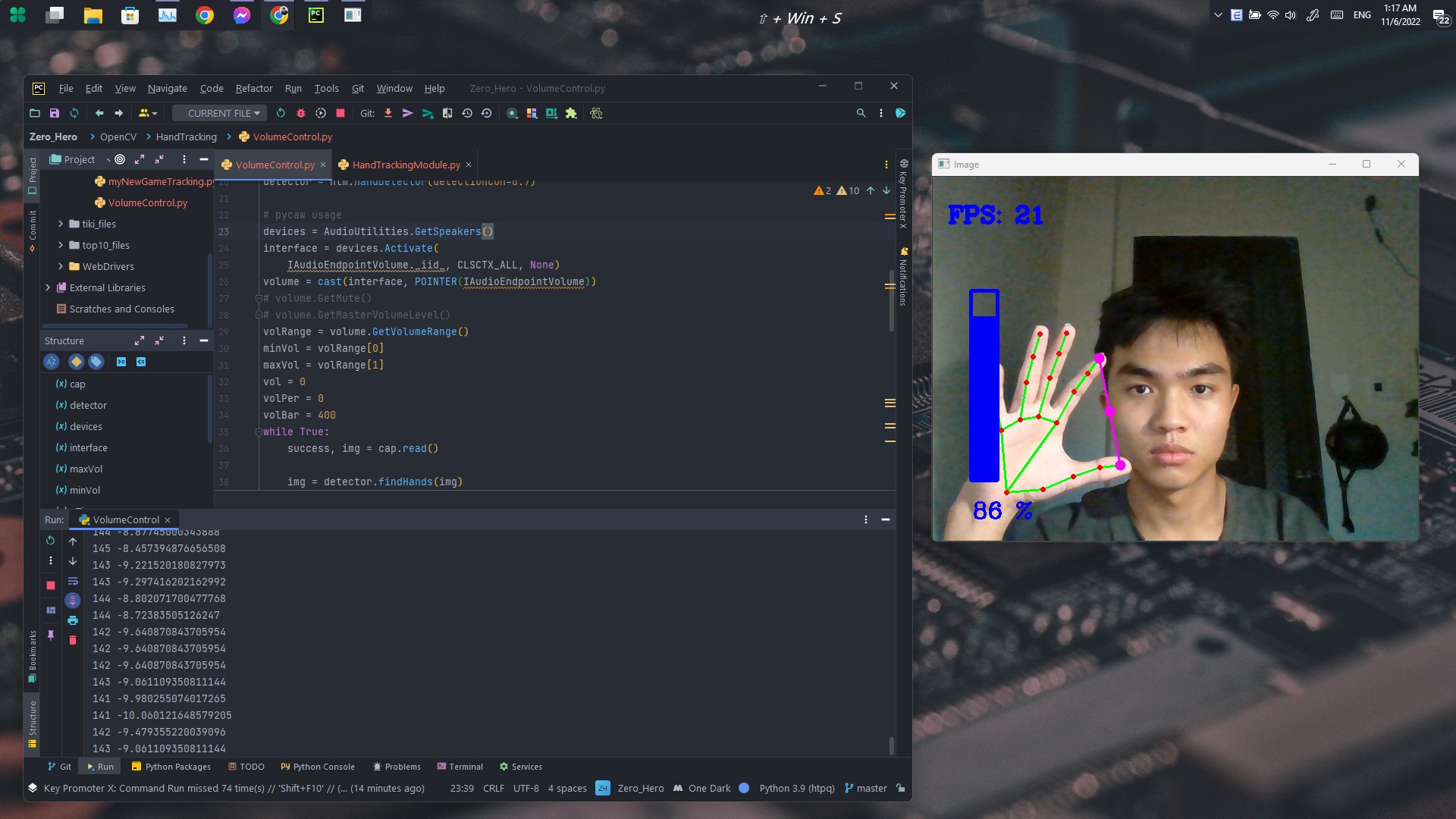Toggle scroll to end in Run console
The image size is (1456, 819).
73,601
